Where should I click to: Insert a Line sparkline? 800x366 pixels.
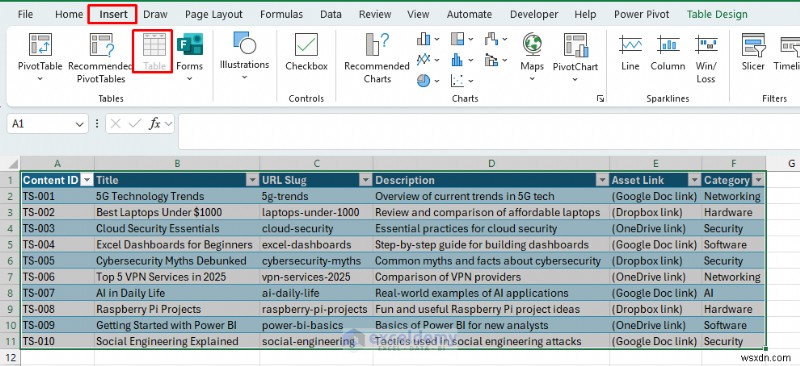[x=630, y=52]
